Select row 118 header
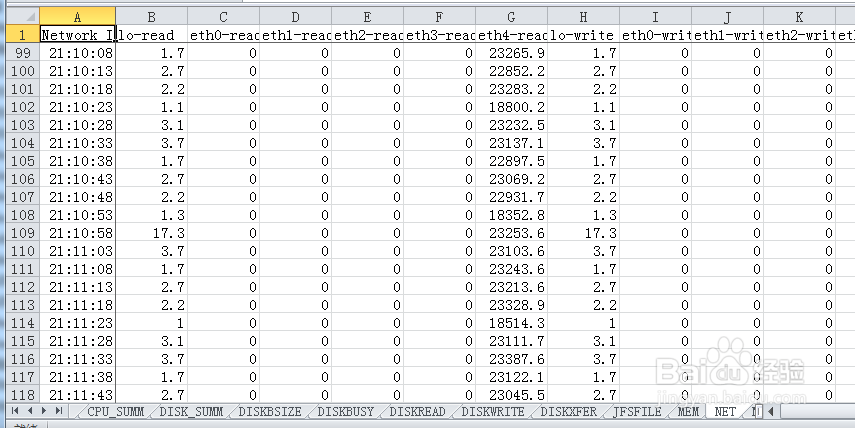855x428 pixels. (x=22, y=395)
